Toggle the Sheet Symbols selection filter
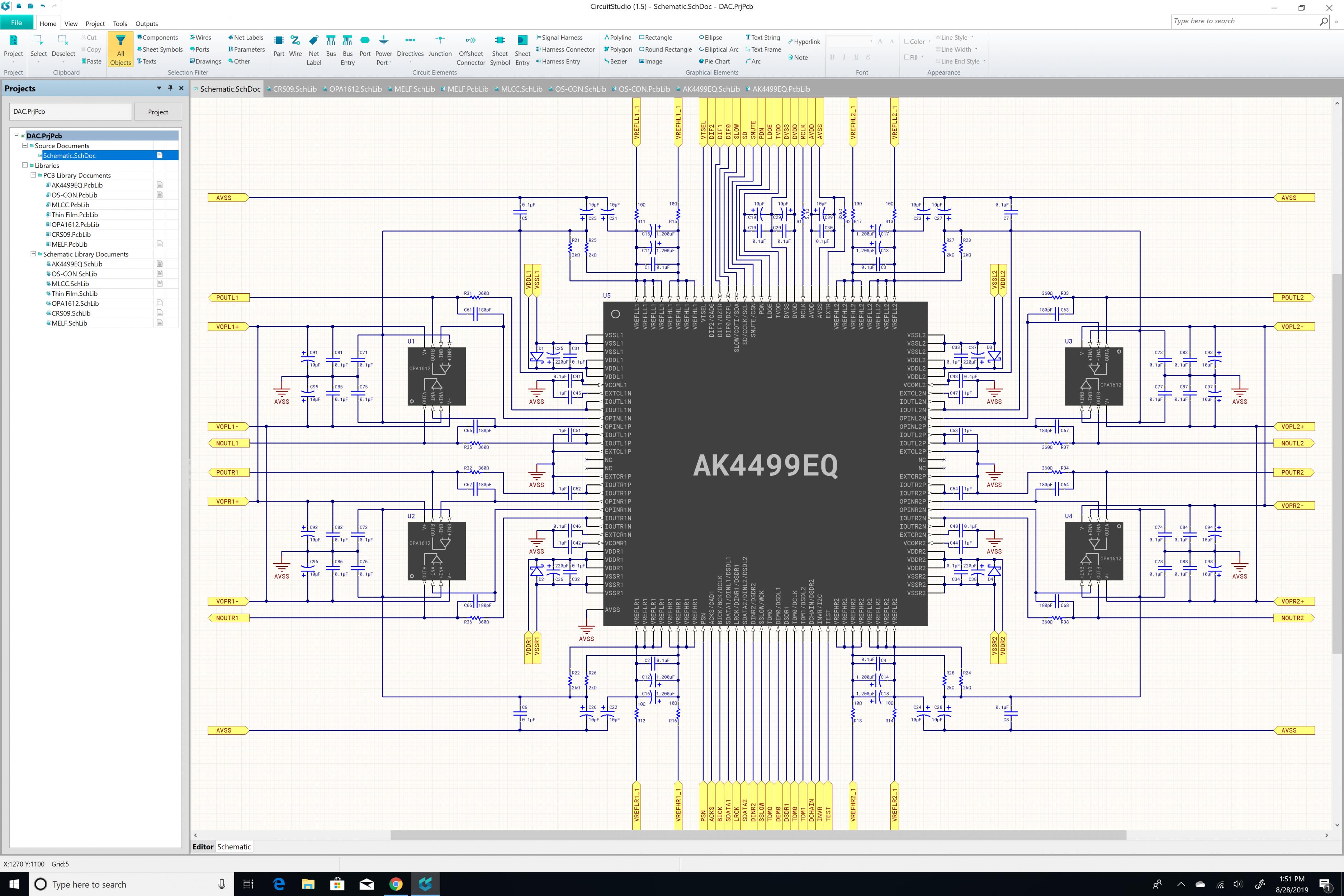The height and width of the screenshot is (896, 1344). [x=160, y=50]
